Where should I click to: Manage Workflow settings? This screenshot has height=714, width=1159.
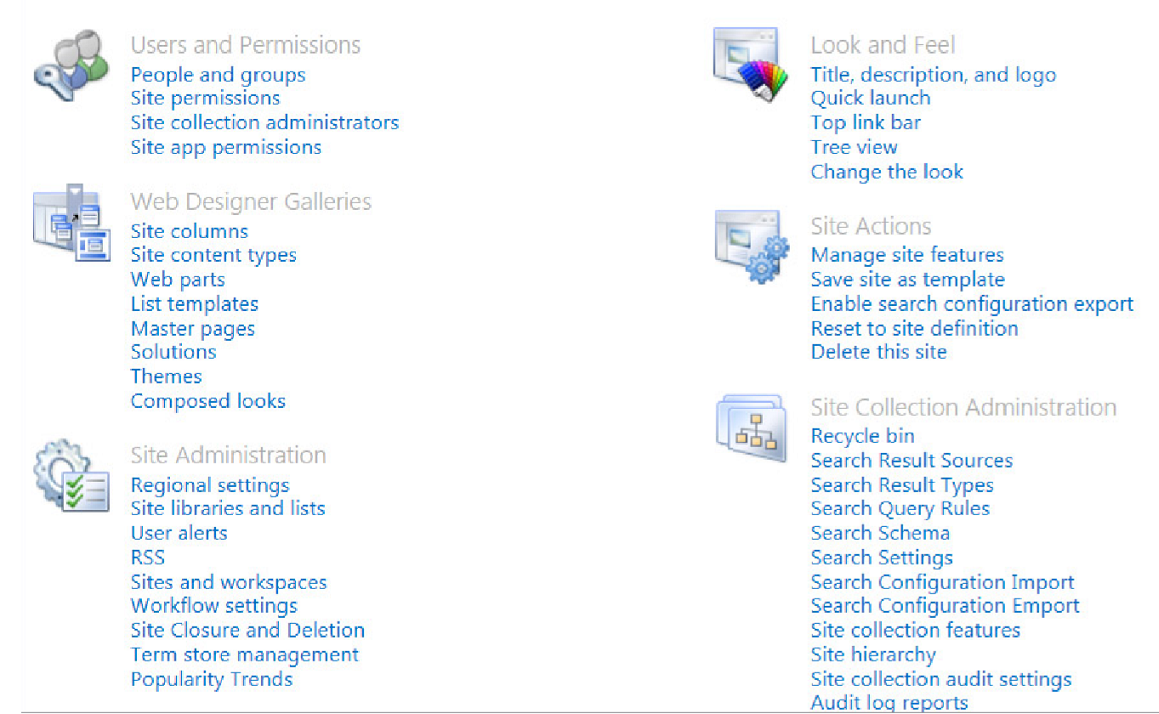coord(213,605)
